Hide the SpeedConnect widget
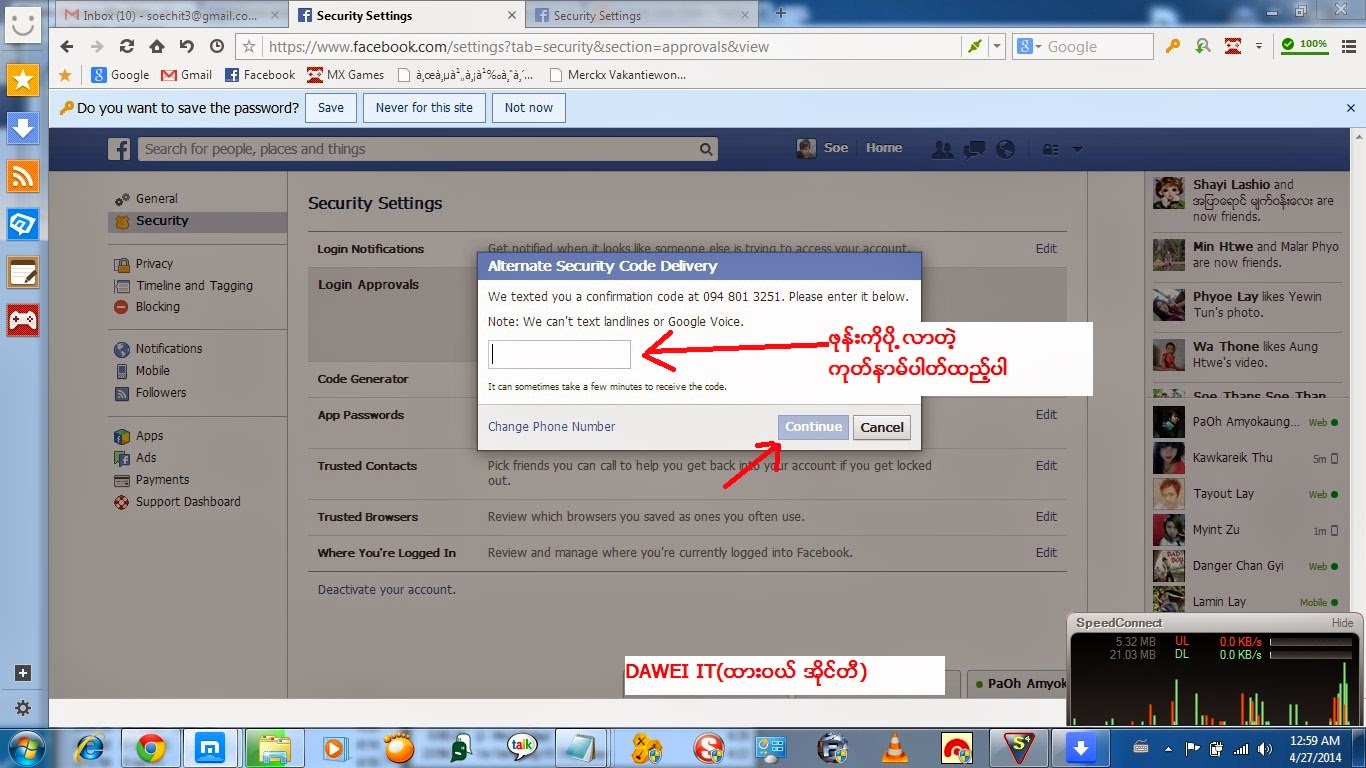The image size is (1366, 768). tap(1342, 622)
